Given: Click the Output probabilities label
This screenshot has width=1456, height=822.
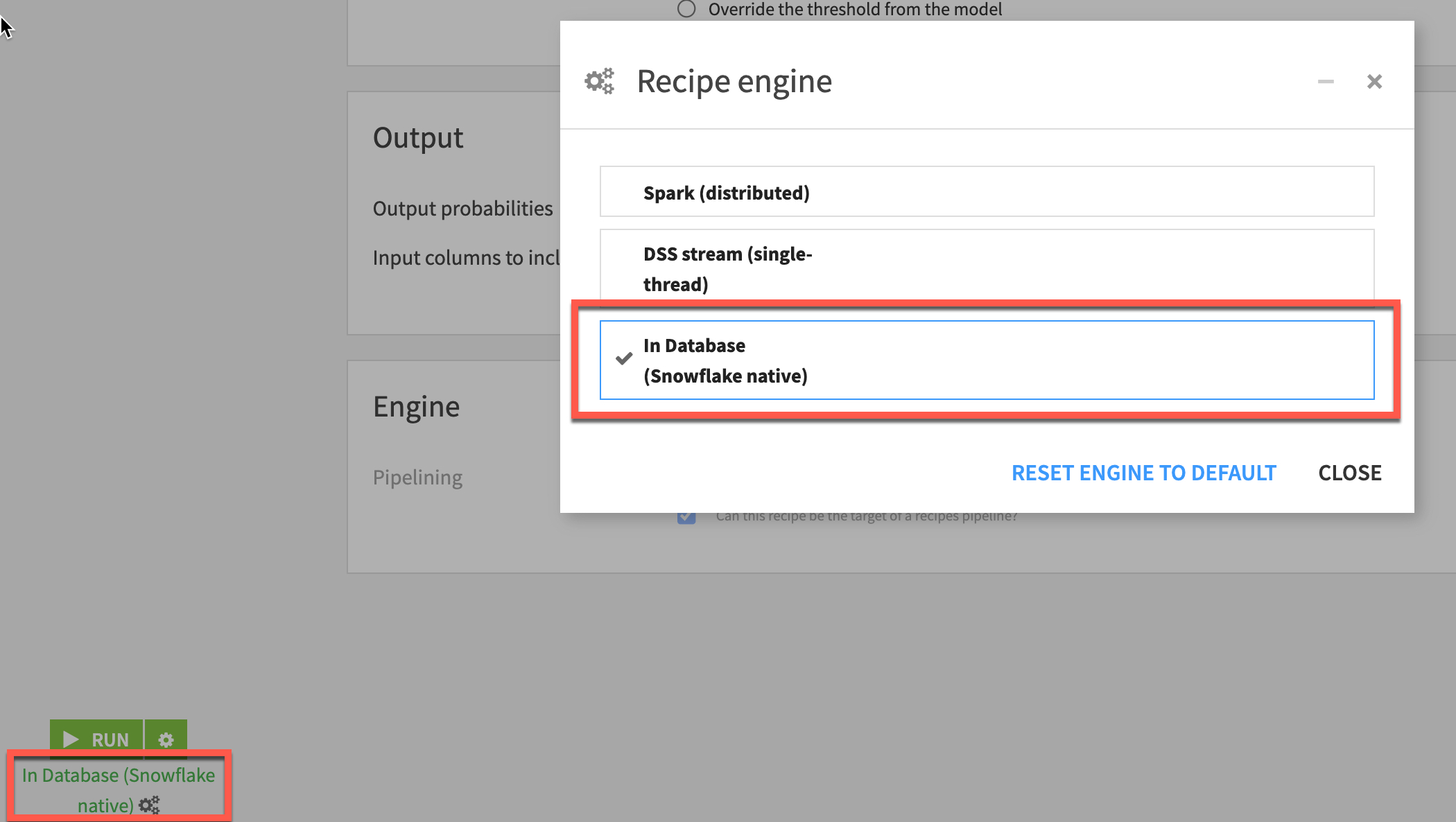Looking at the screenshot, I should tap(462, 209).
